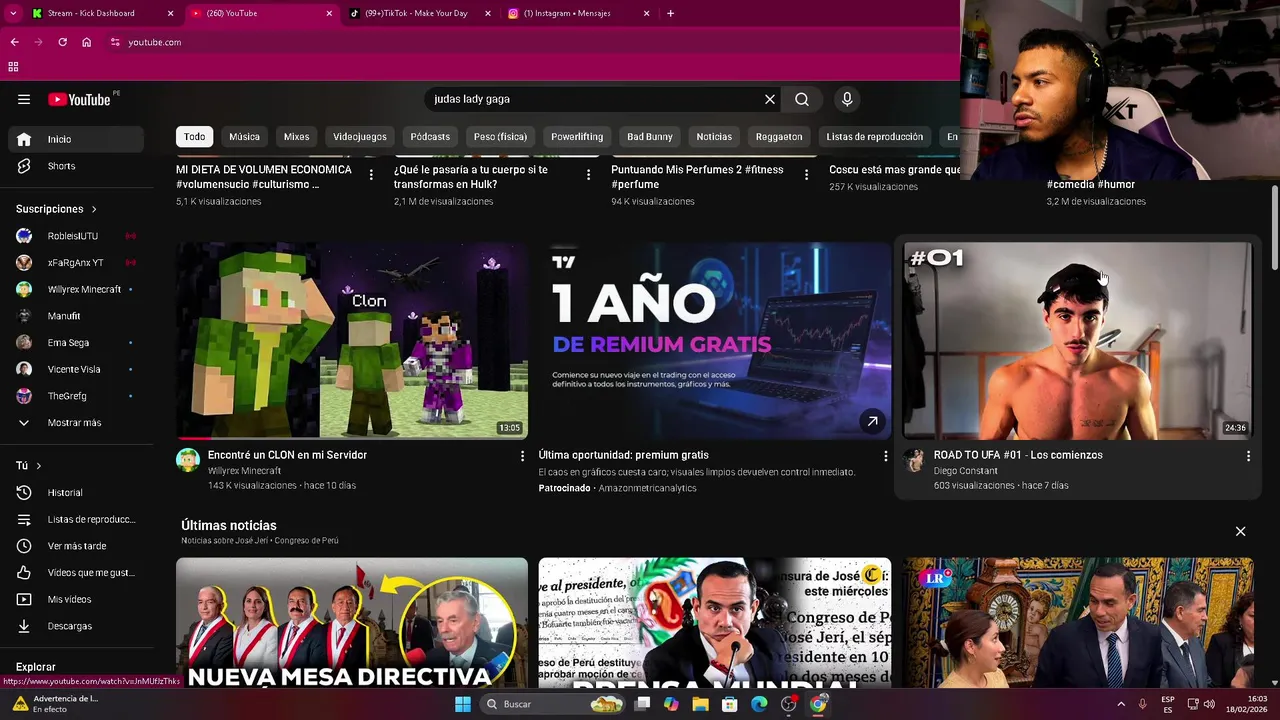
Task: Expand the Tú section chevron
Action: click(x=39, y=466)
